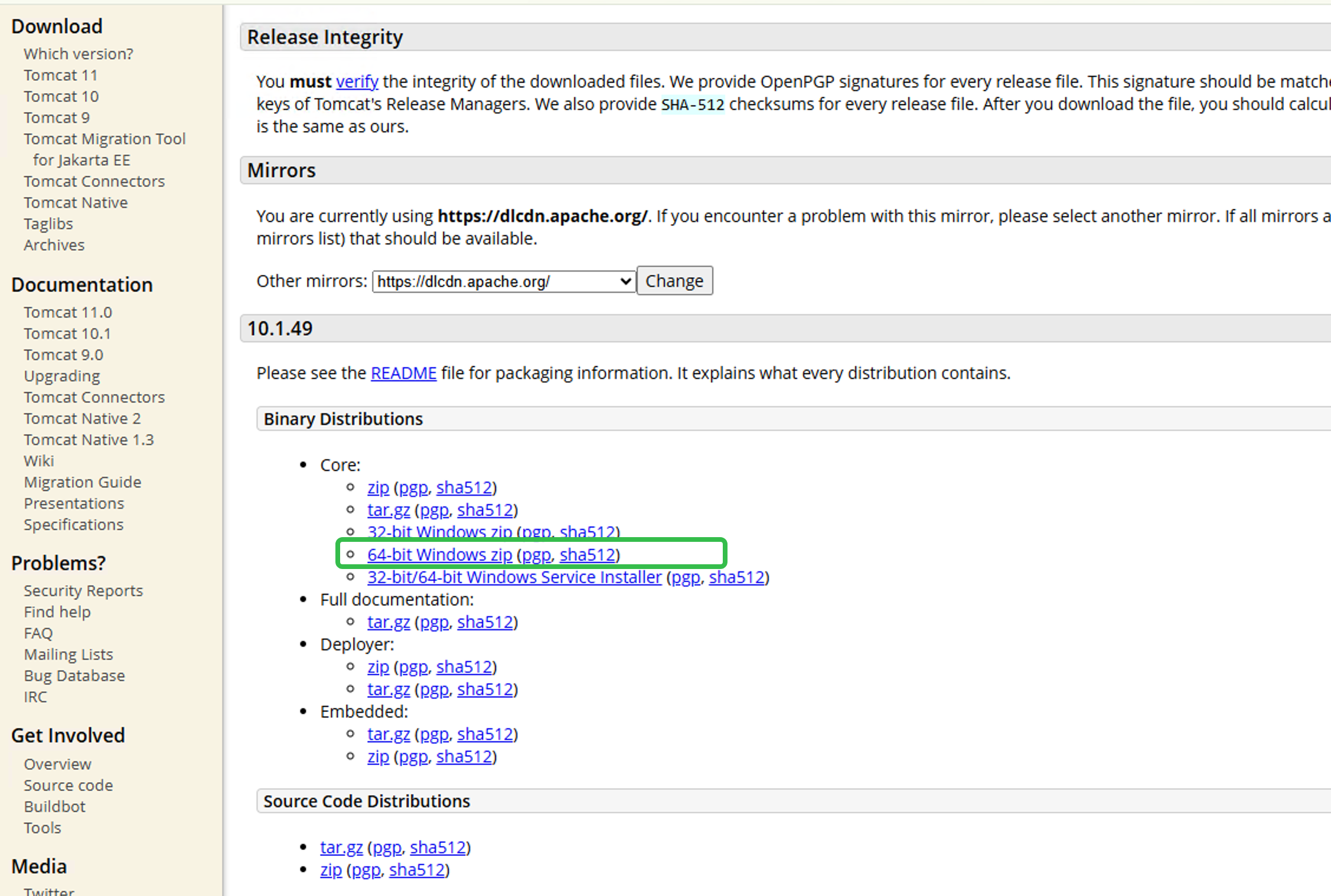Open sha512 checksum for 64-bit Windows zip
Image resolution: width=1331 pixels, height=896 pixels.
click(588, 555)
